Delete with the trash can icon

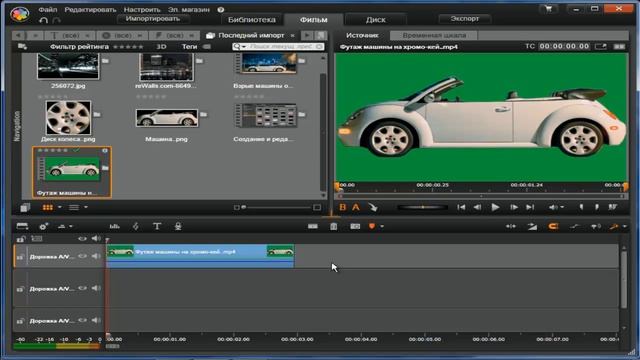click(333, 226)
